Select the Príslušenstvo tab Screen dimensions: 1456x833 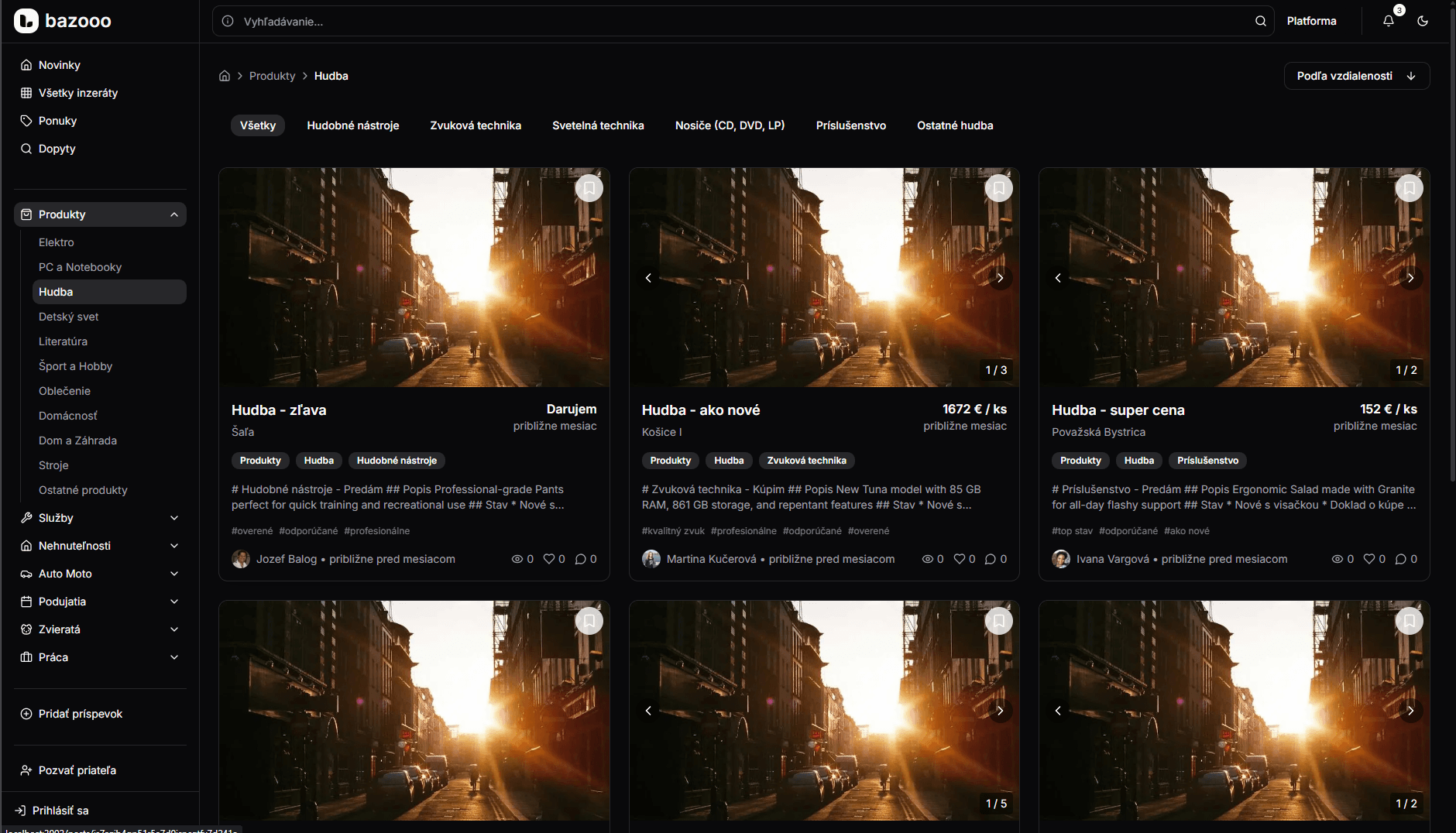coord(851,125)
